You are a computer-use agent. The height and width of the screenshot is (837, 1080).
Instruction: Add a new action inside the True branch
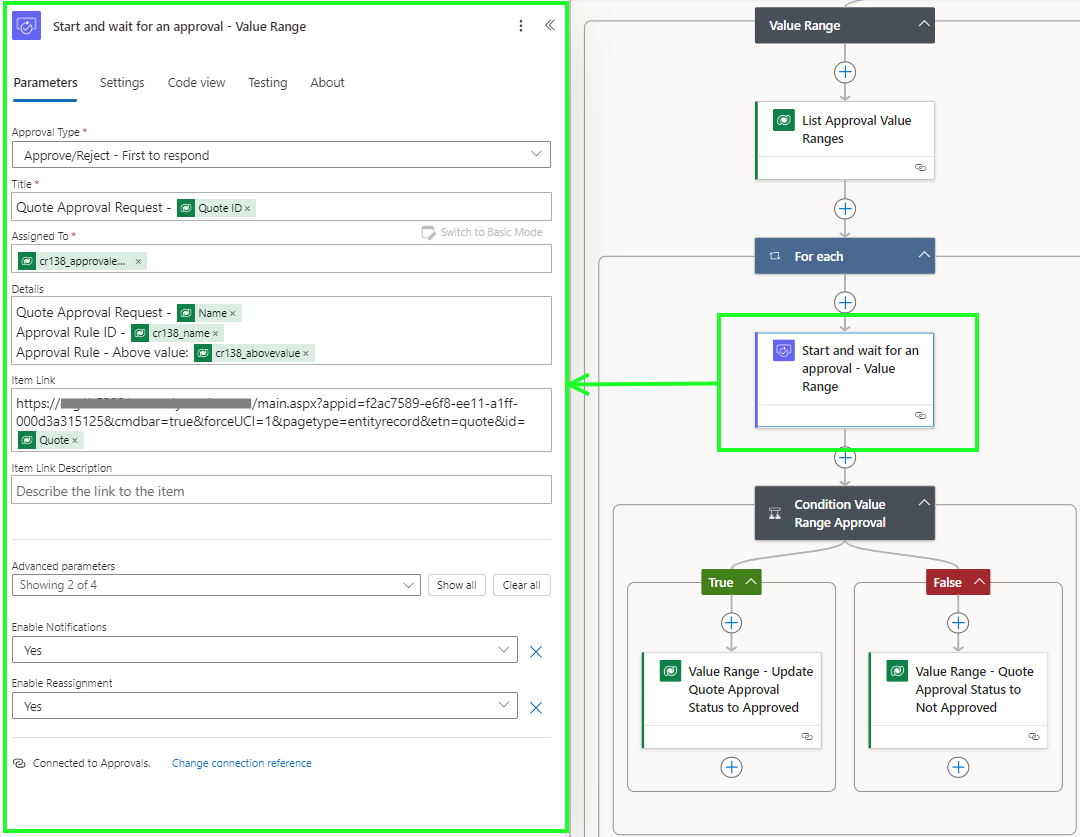click(x=731, y=622)
